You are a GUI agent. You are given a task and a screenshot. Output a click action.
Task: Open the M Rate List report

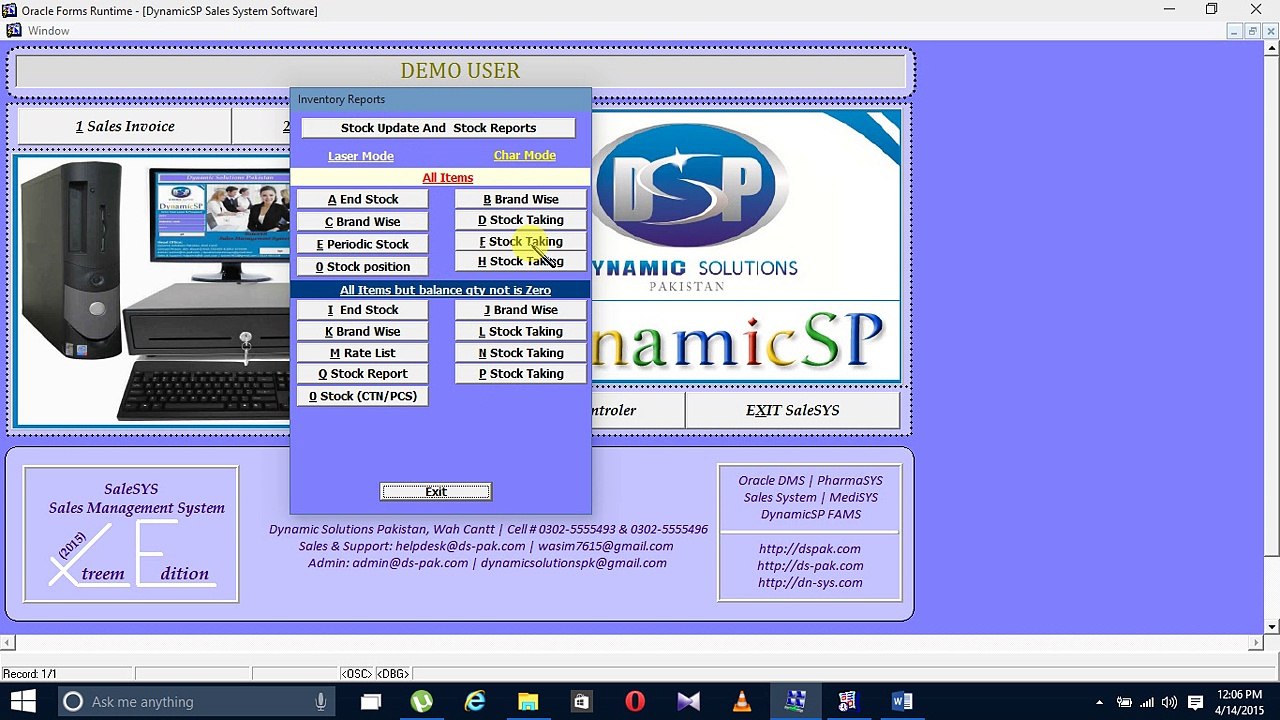(363, 353)
